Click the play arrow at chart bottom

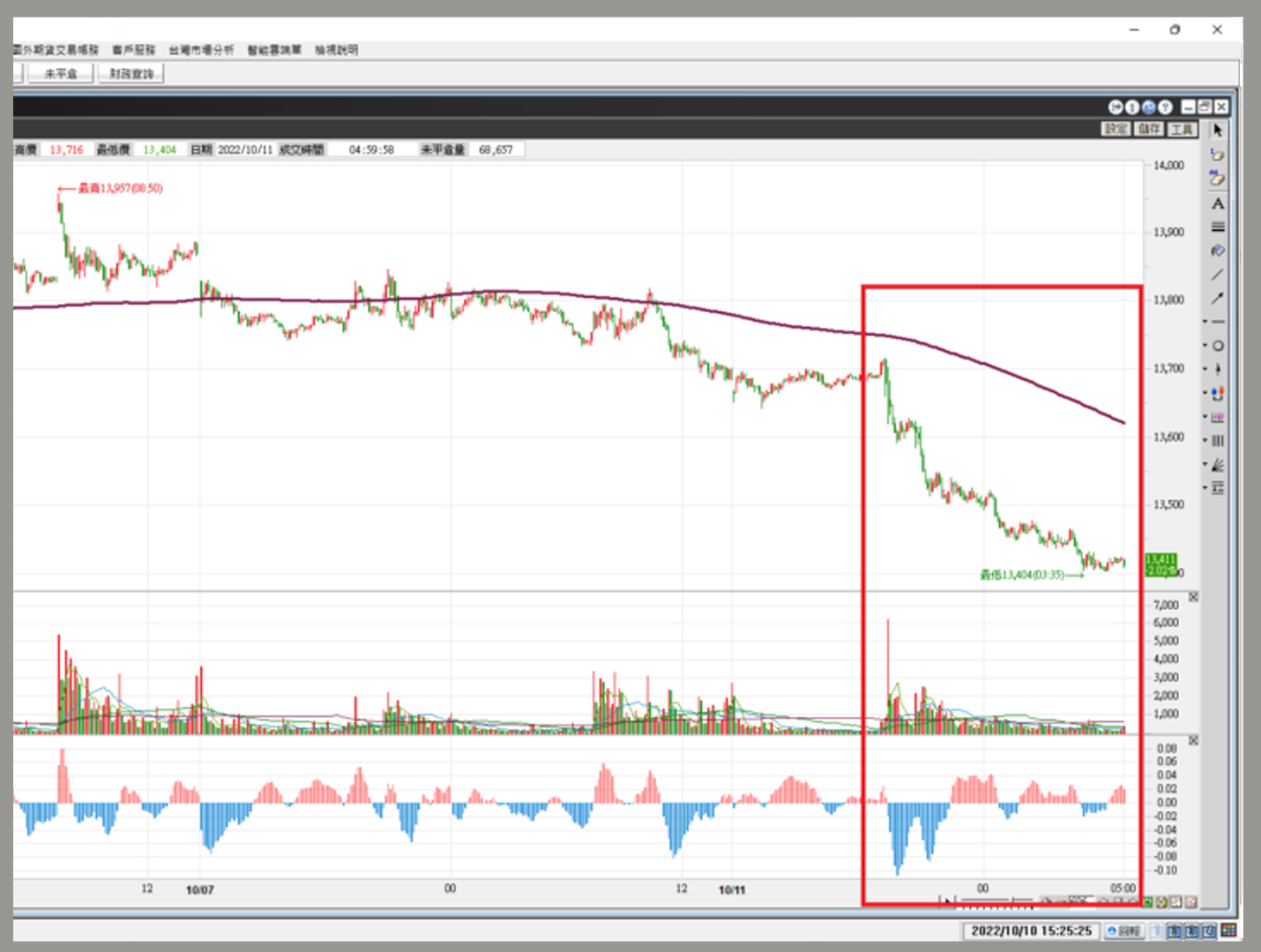click(947, 901)
